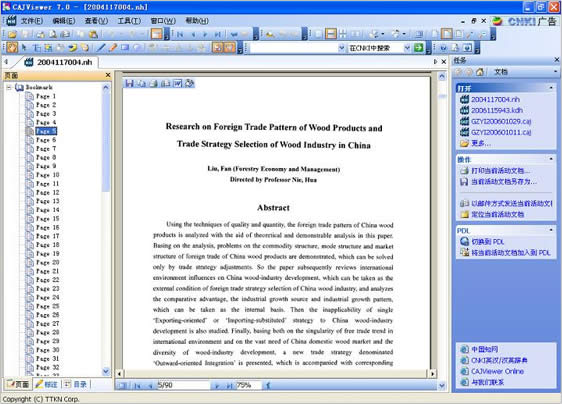Click the Open file folder icon
Image resolution: width=562 pixels, height=404 pixels.
tap(12, 34)
